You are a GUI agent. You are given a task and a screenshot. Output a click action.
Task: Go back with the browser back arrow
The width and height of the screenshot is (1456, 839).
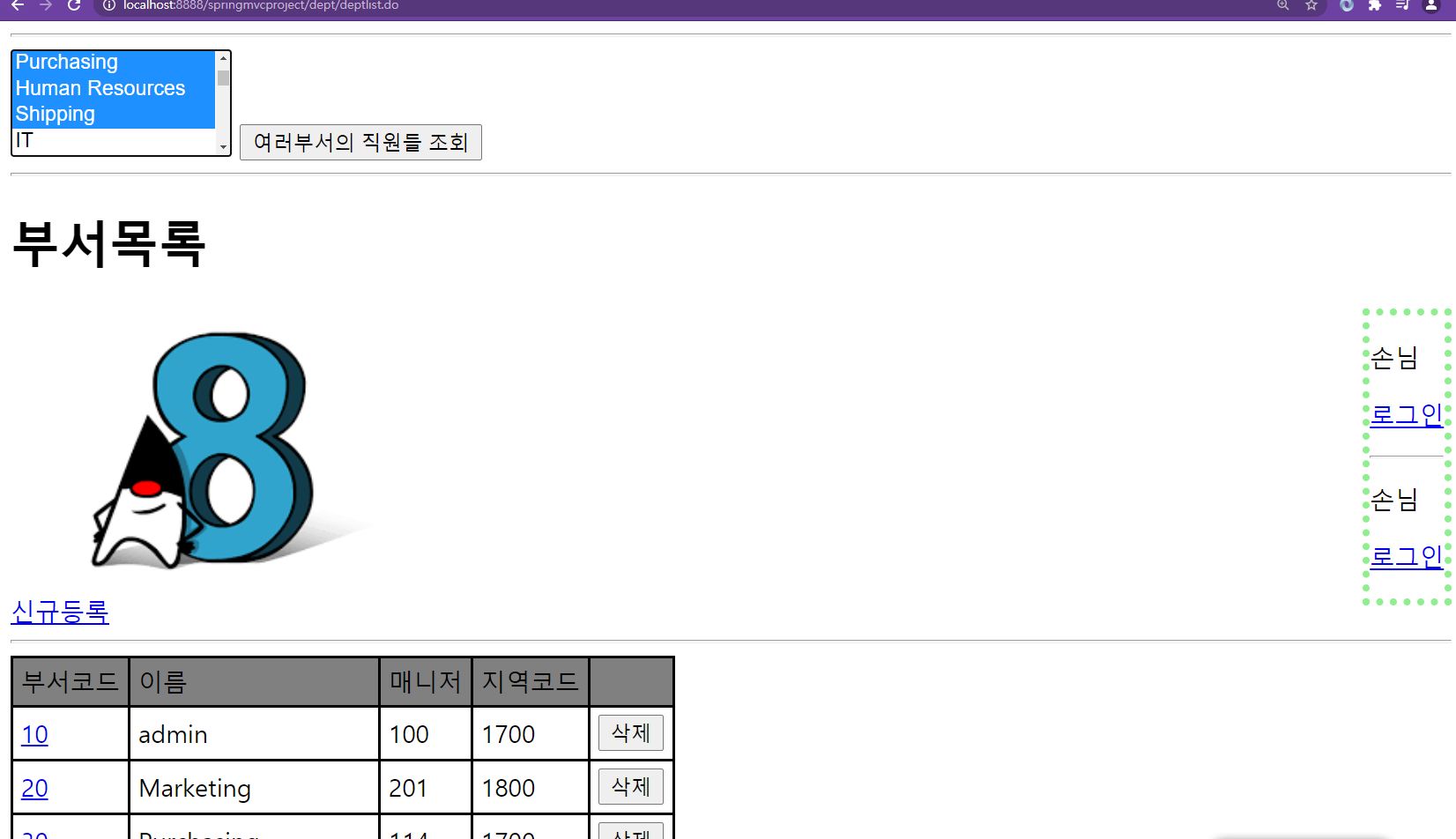[18, 5]
